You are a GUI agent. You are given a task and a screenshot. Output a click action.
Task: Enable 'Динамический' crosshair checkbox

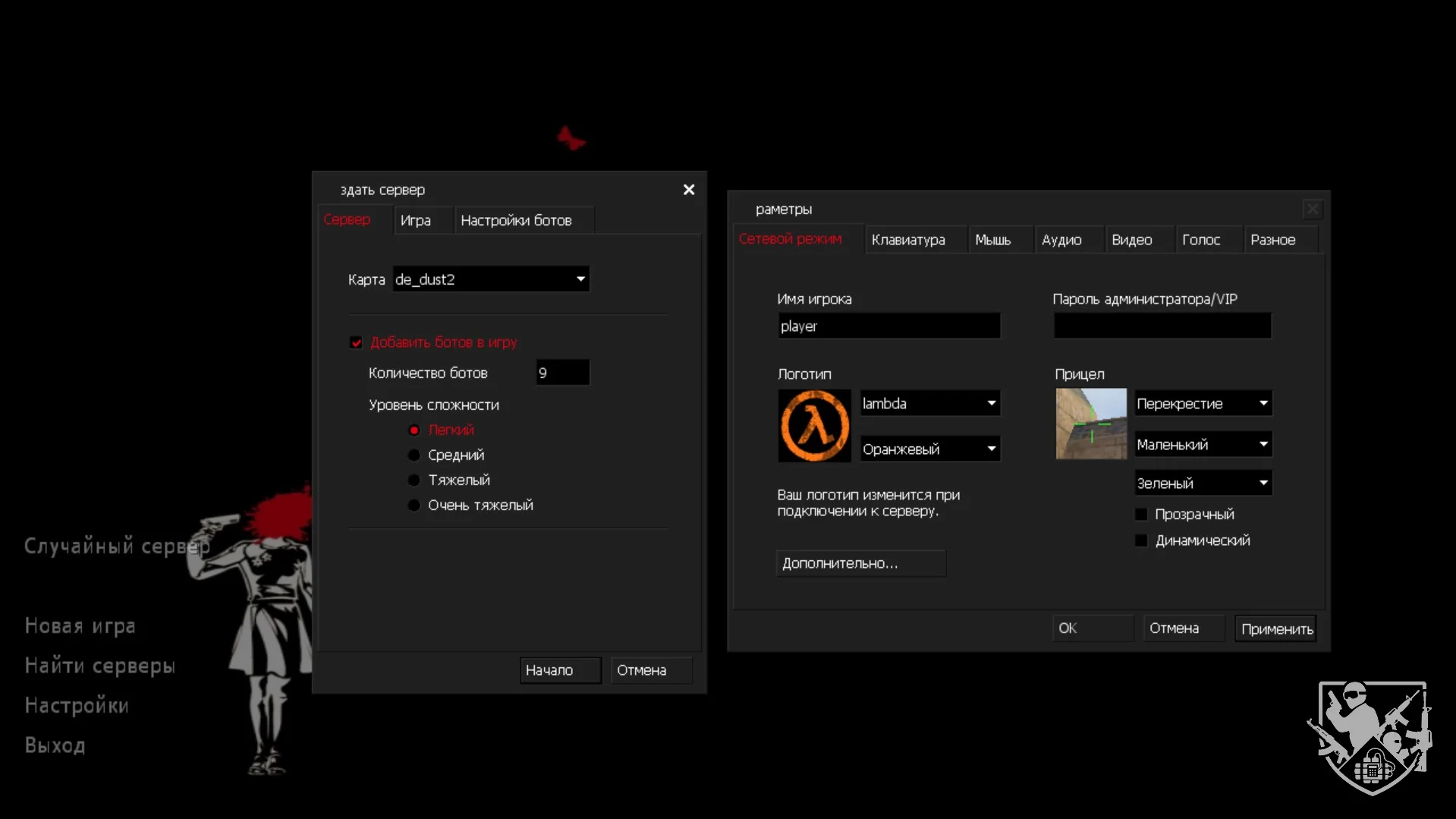[1141, 540]
